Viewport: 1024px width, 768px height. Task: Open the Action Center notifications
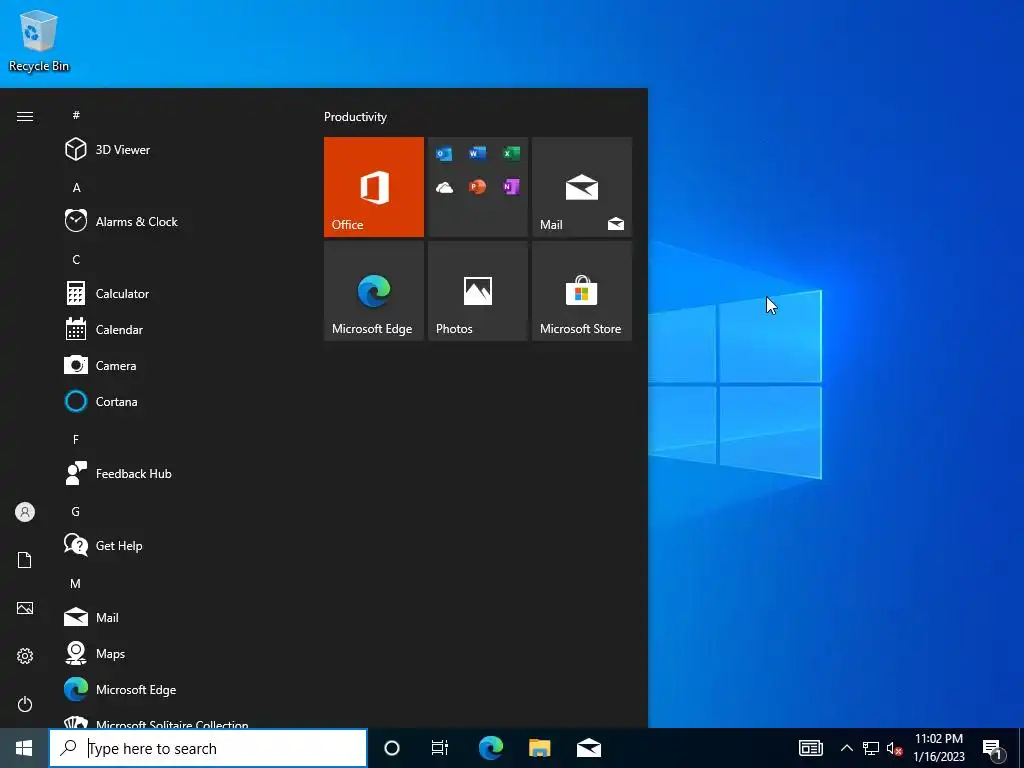click(x=992, y=748)
